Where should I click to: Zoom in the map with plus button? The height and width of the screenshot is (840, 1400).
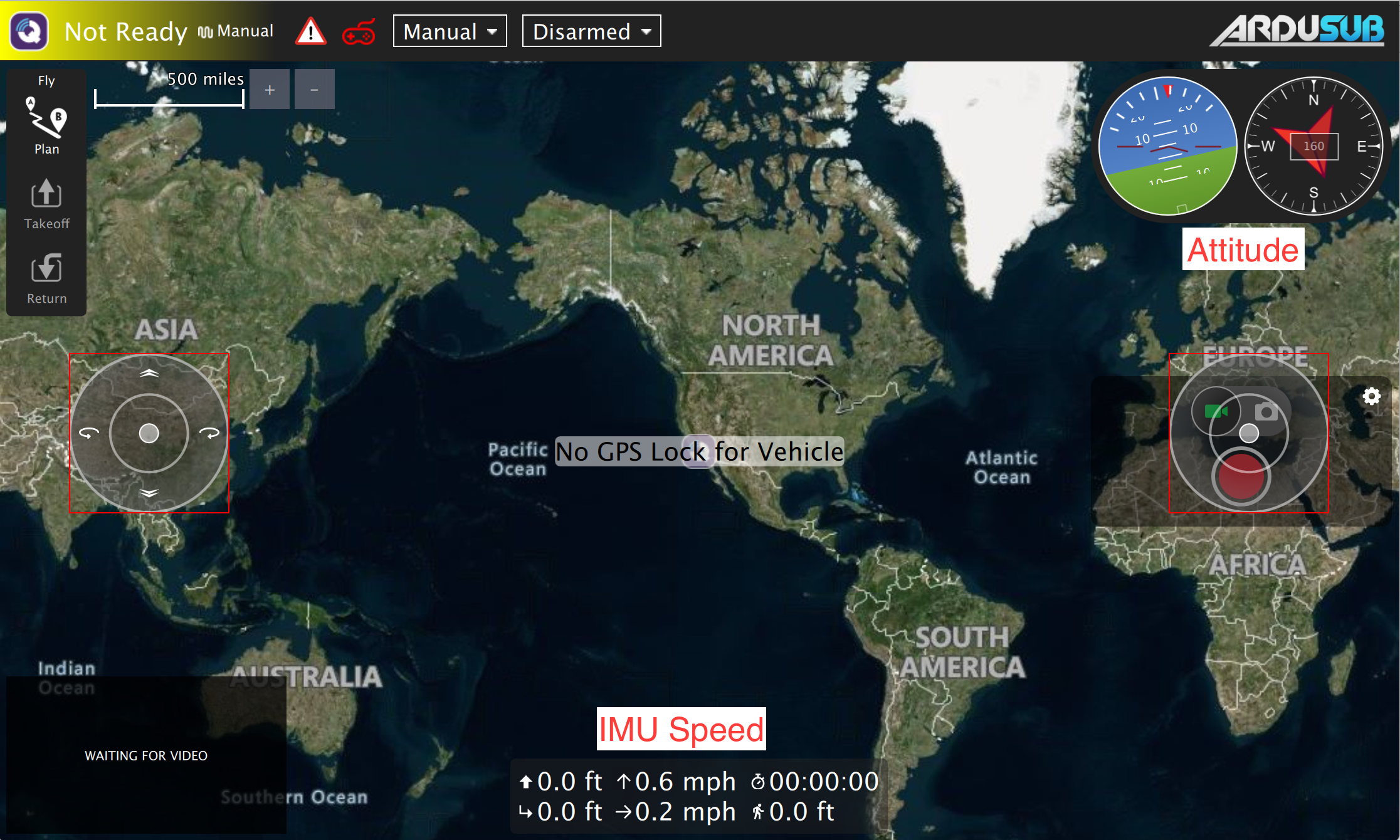(270, 90)
